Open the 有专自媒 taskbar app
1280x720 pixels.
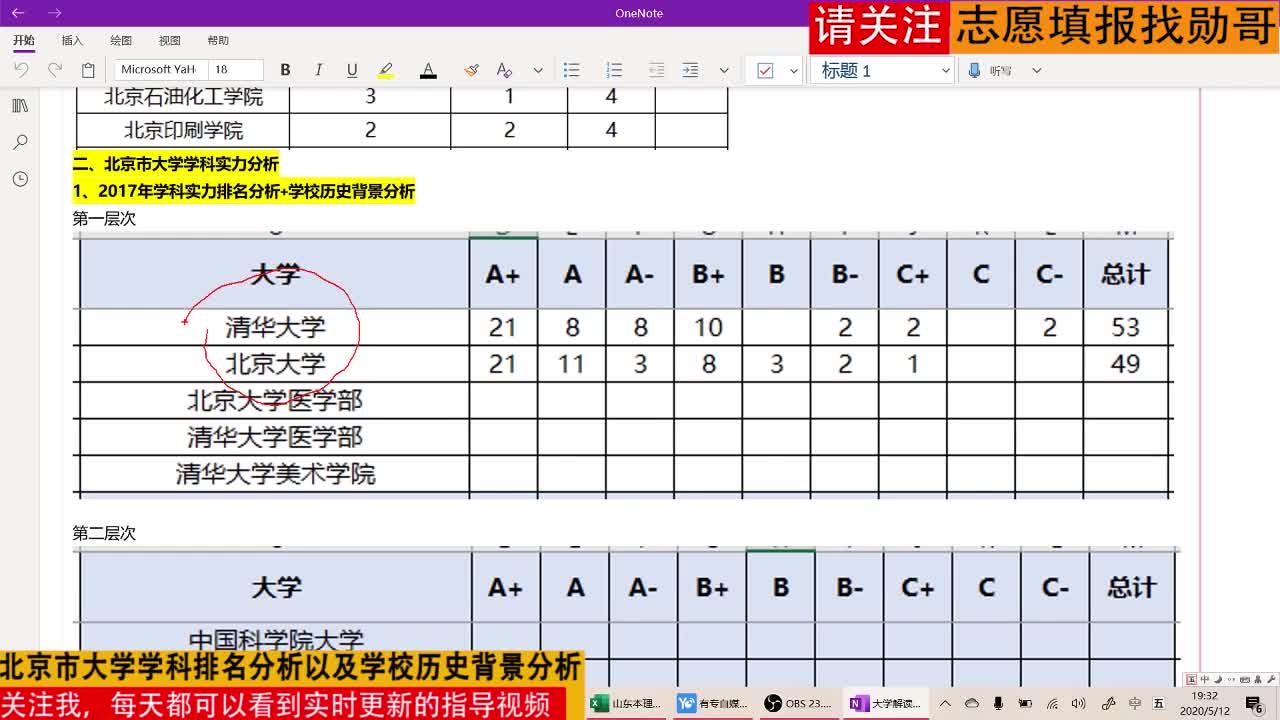click(713, 703)
